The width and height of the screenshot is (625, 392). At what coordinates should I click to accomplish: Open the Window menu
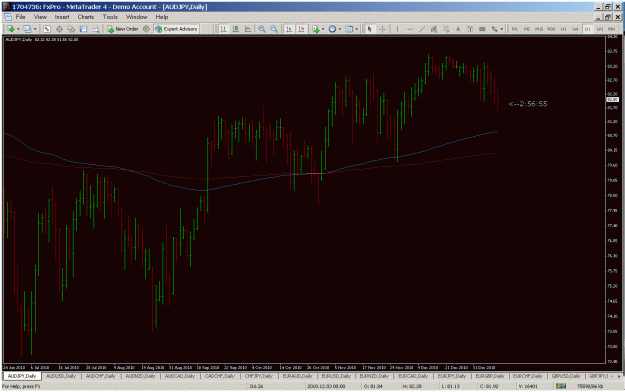point(137,17)
